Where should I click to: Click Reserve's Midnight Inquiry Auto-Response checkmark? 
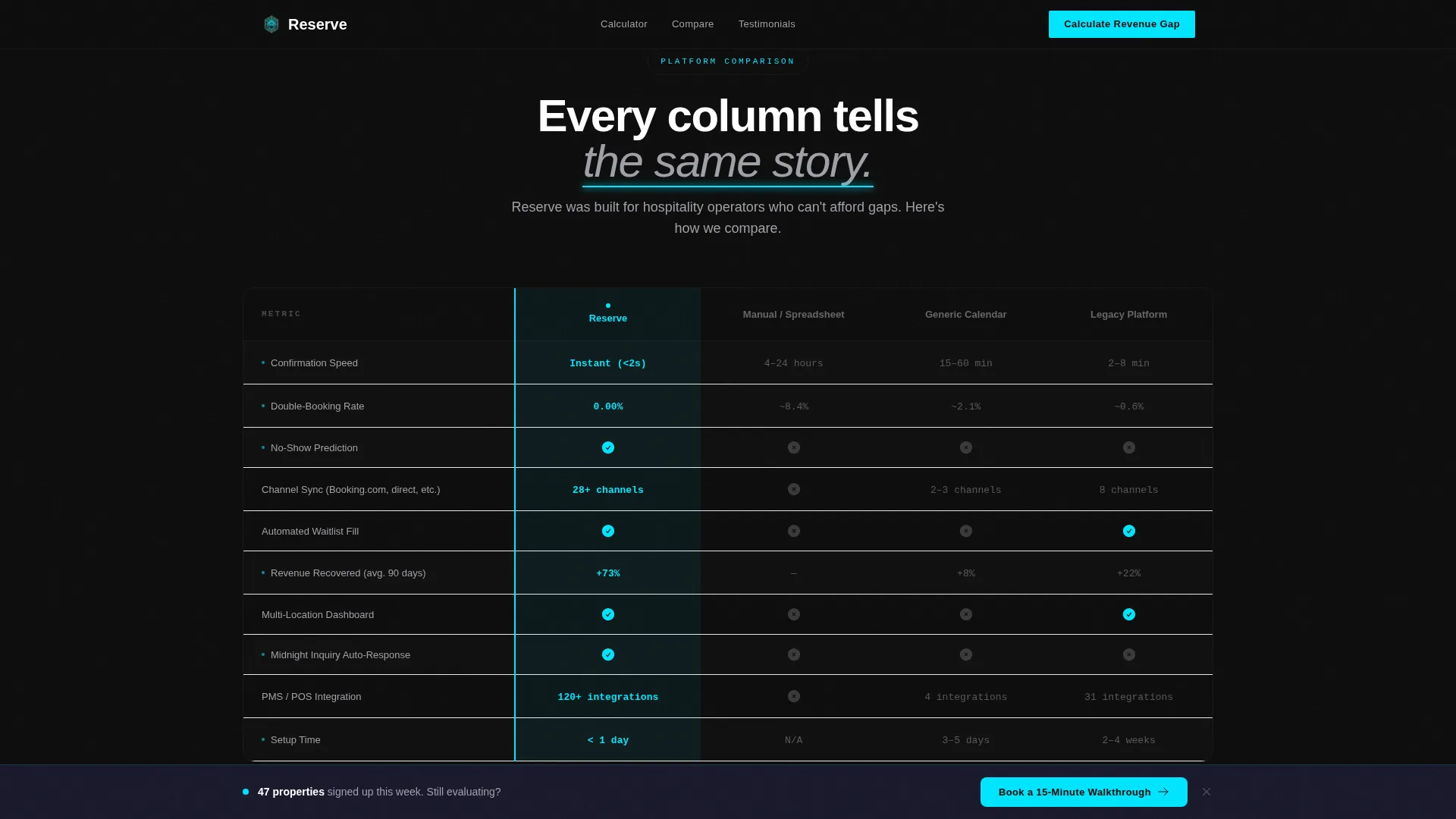point(608,654)
